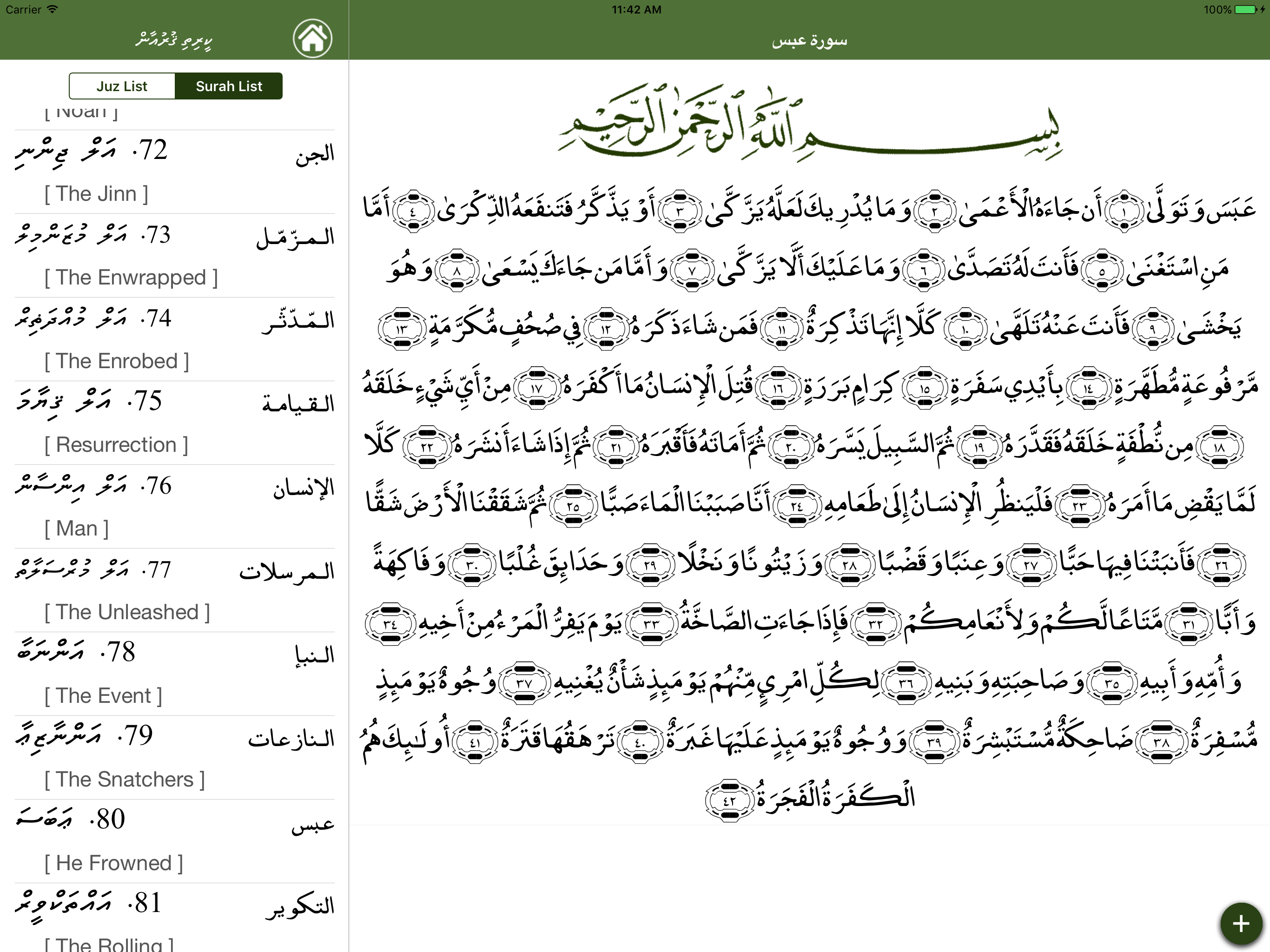Tap final verse marker ٤٢
Viewport: 1270px width, 952px height.
[729, 801]
